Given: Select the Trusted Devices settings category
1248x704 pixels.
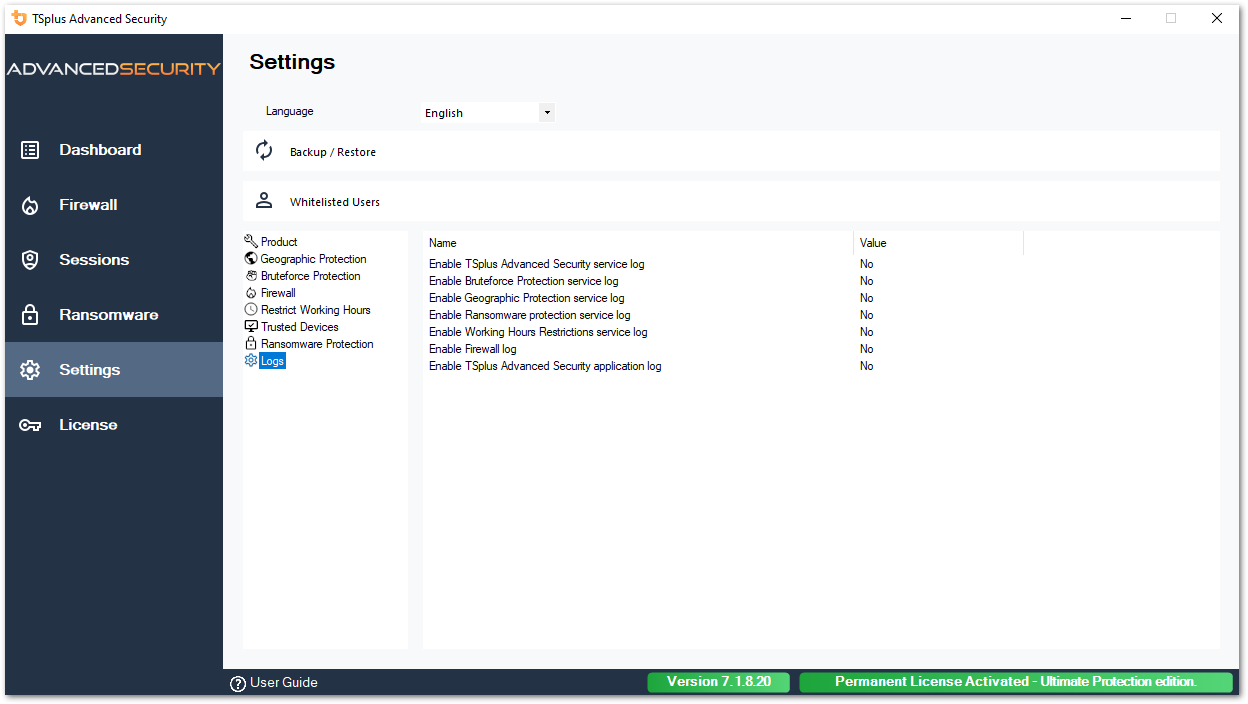Looking at the screenshot, I should [299, 326].
